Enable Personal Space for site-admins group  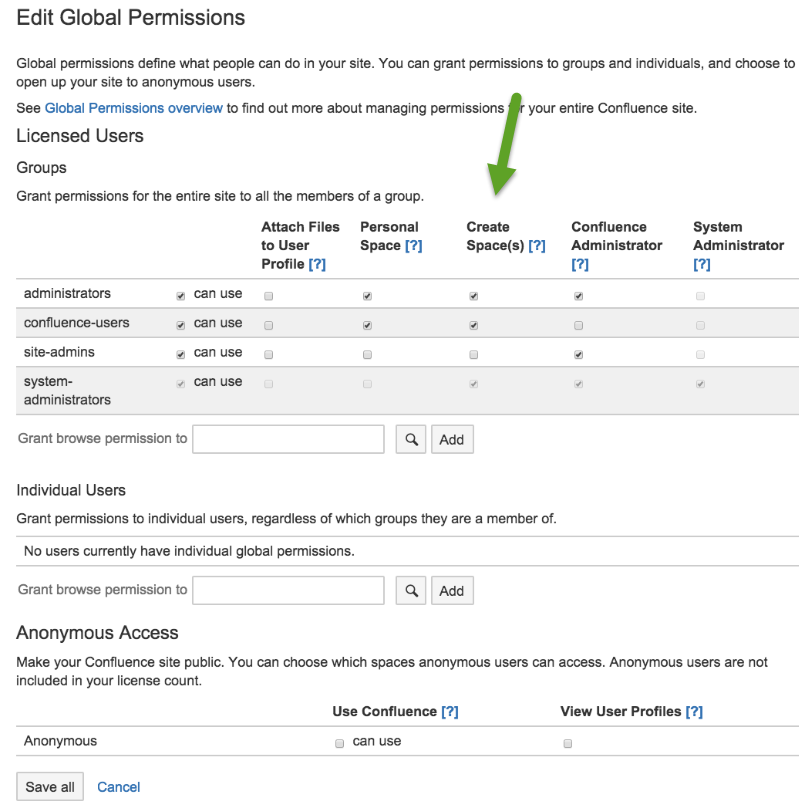tap(368, 355)
